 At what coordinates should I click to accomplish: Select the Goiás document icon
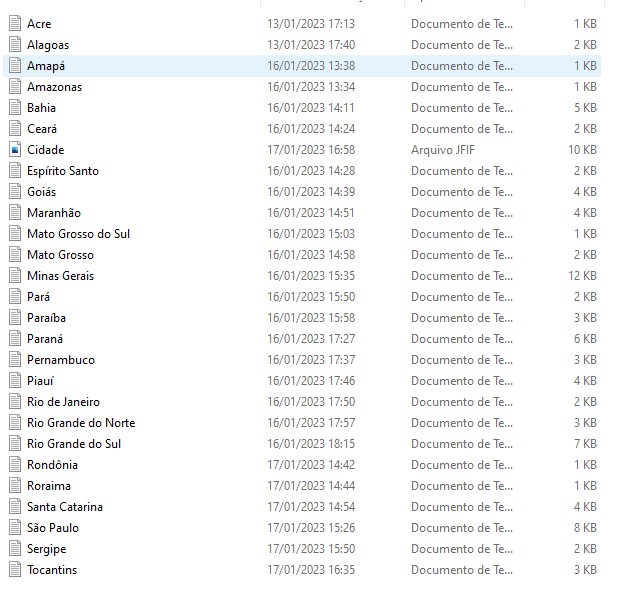tap(15, 192)
